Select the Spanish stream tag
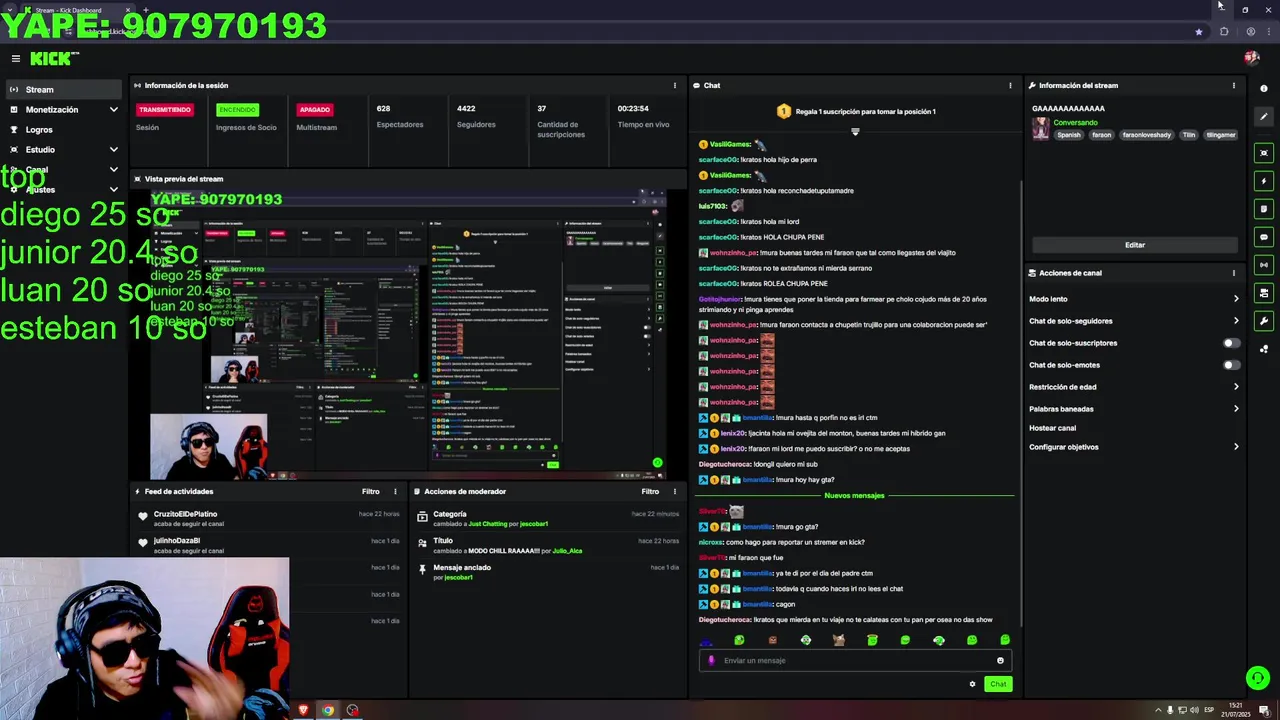The height and width of the screenshot is (720, 1280). pos(1069,135)
